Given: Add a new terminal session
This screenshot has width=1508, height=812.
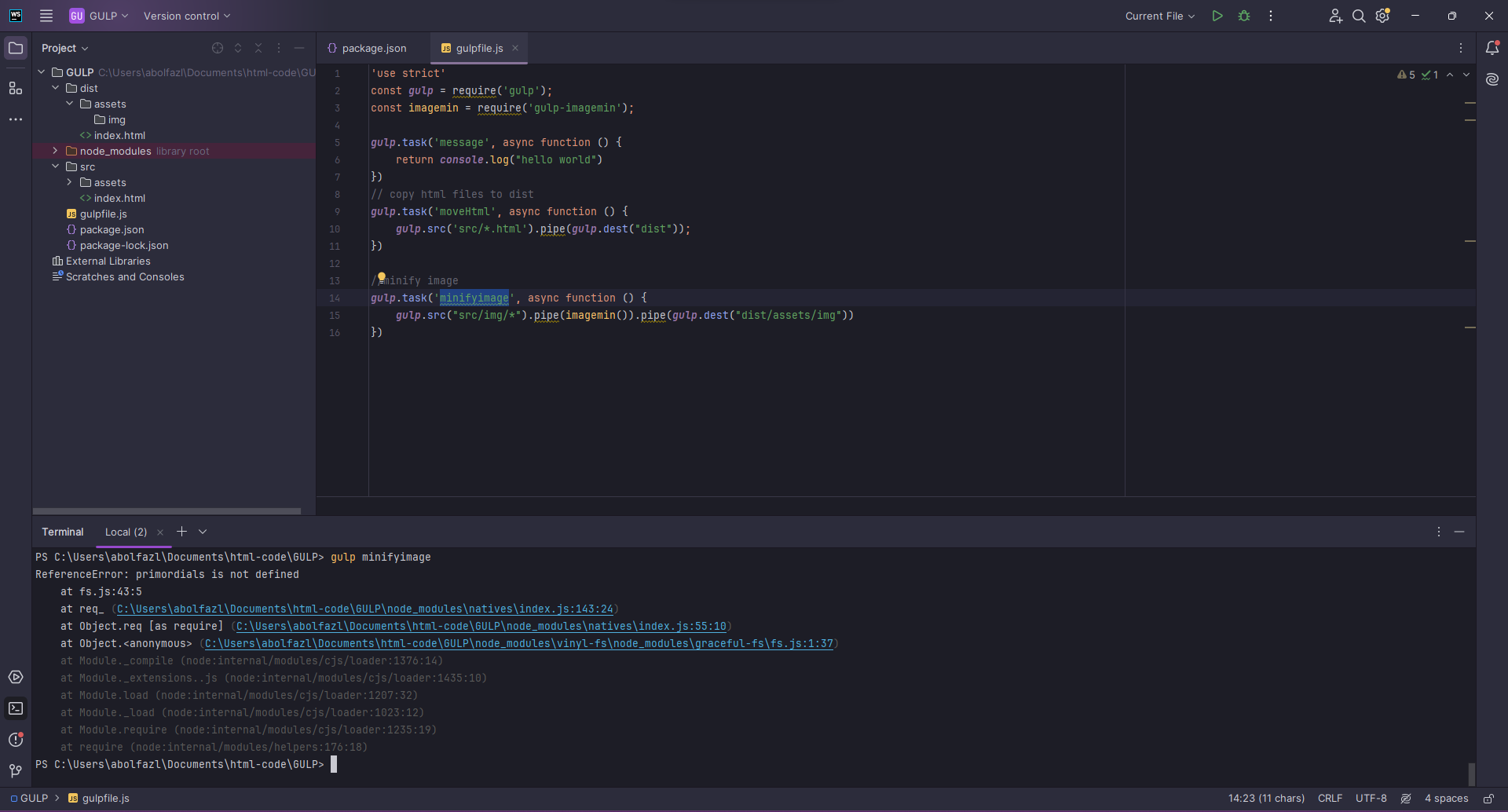Looking at the screenshot, I should tap(181, 532).
